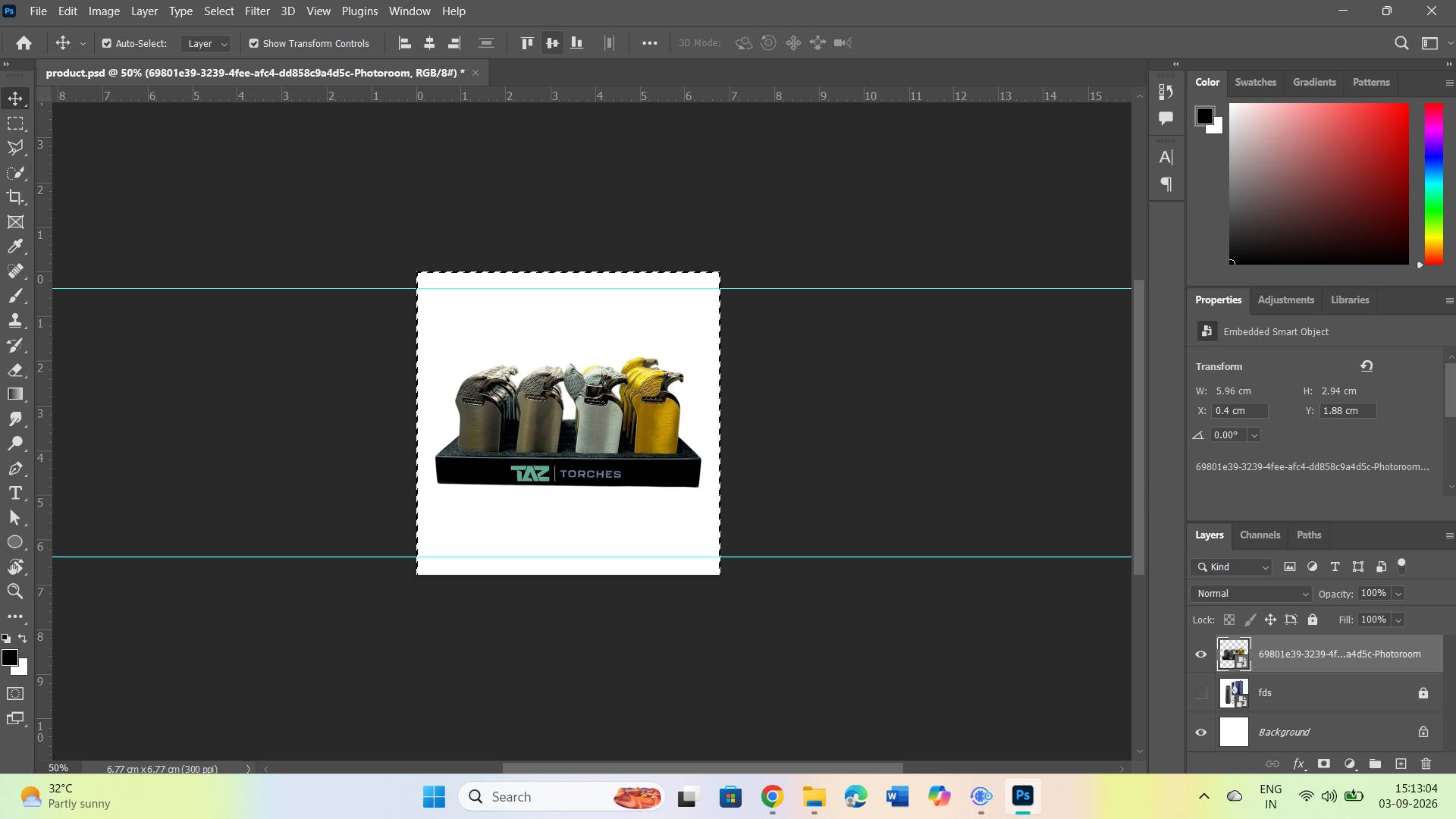This screenshot has height=819, width=1456.
Task: Select the Crop tool
Action: click(15, 197)
